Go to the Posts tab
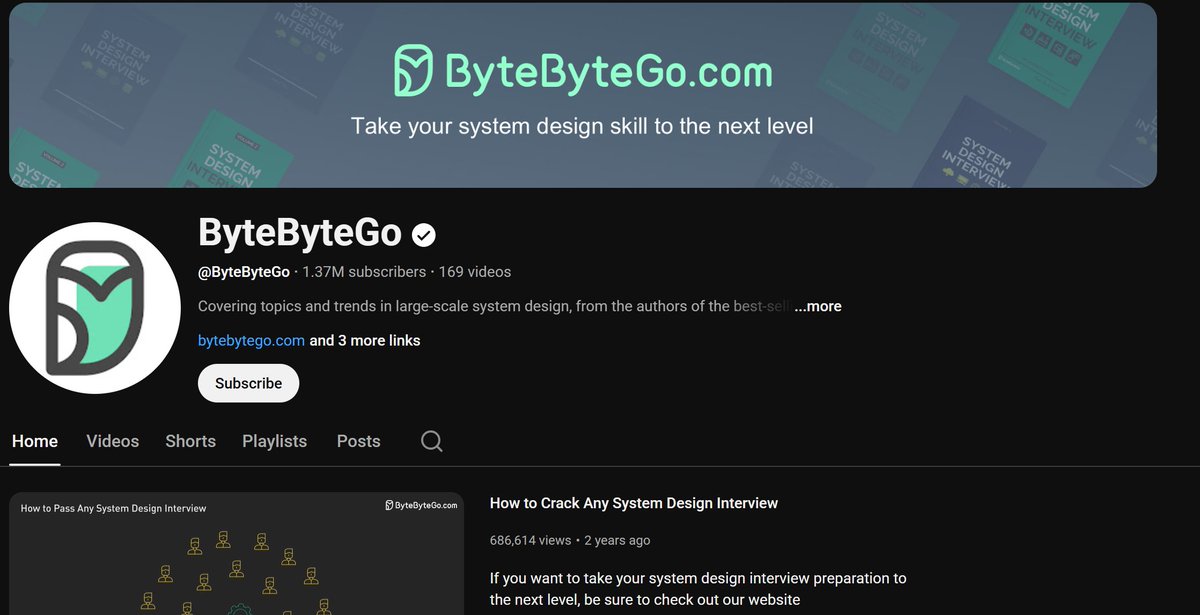 coord(359,441)
